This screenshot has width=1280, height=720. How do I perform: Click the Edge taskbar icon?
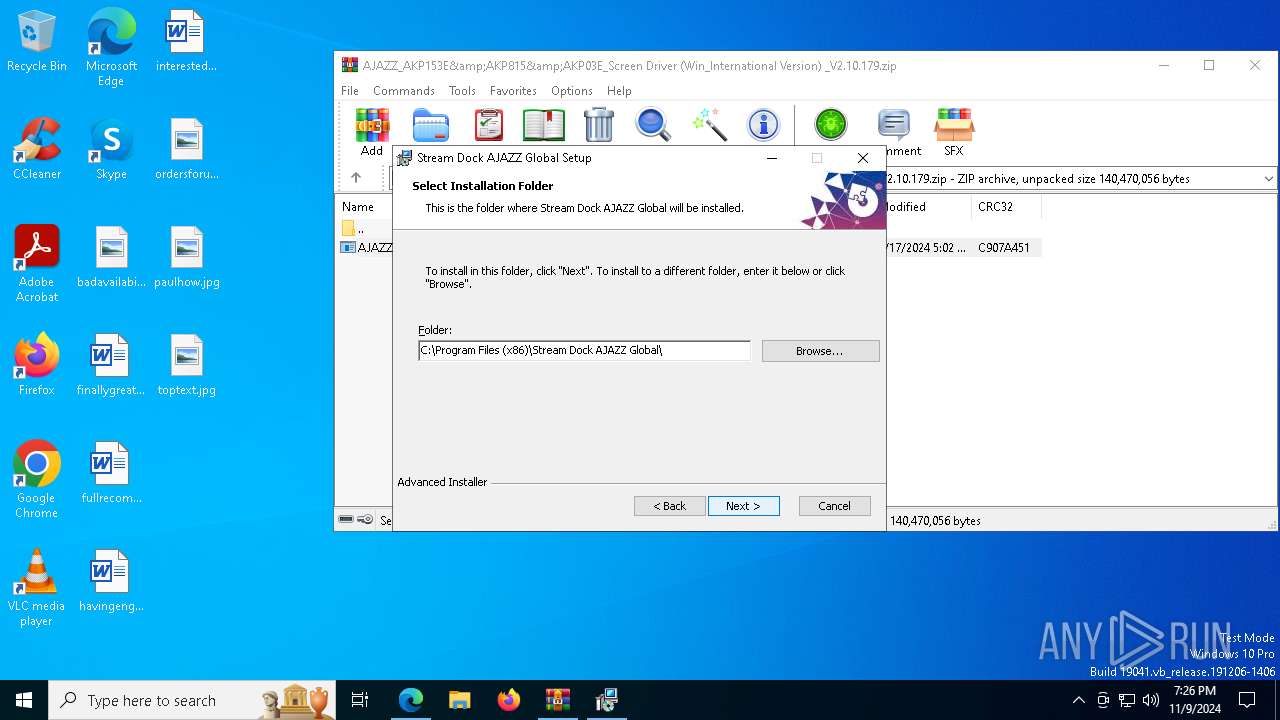(411, 700)
